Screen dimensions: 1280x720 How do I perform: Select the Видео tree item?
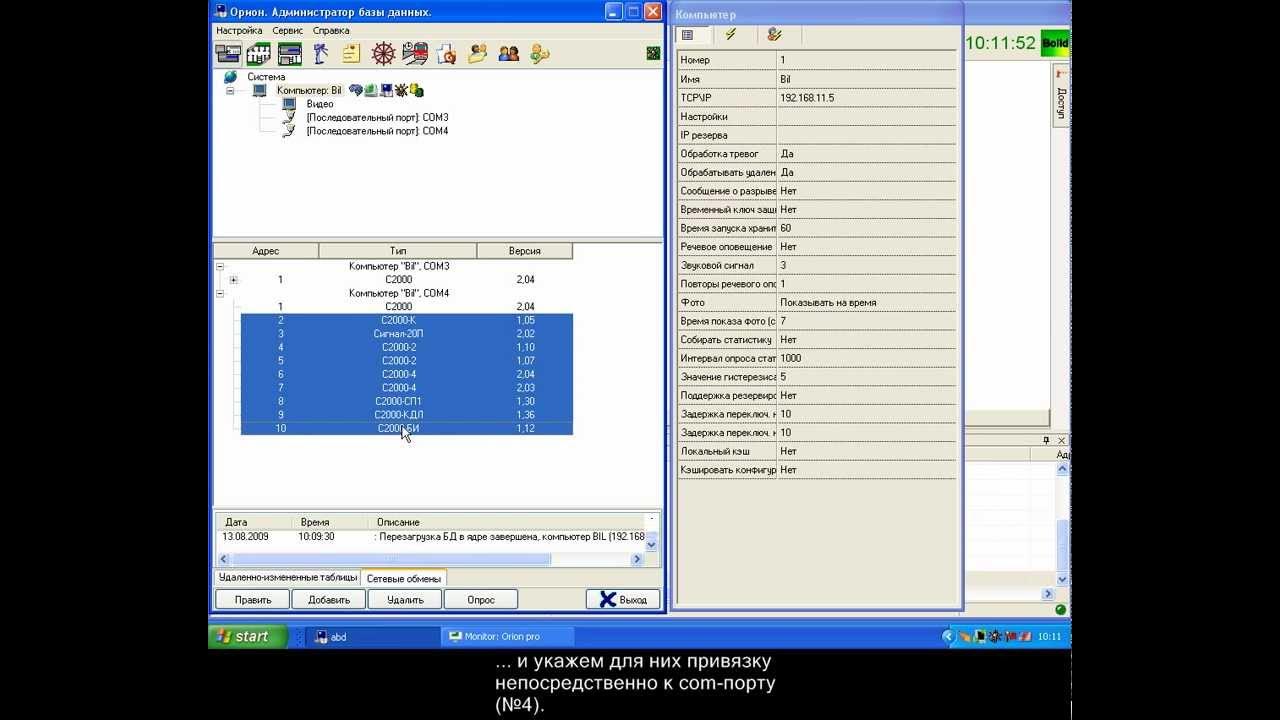coord(320,104)
